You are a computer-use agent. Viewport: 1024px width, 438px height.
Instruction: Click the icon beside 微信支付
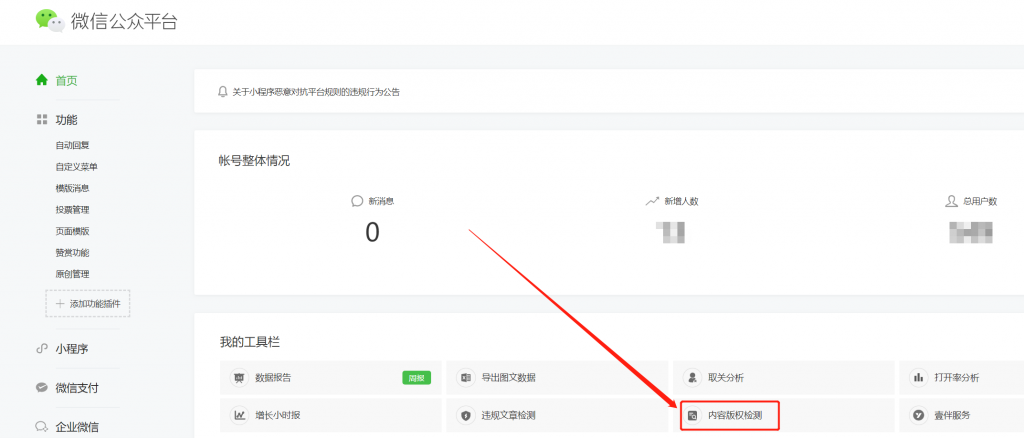coord(42,388)
